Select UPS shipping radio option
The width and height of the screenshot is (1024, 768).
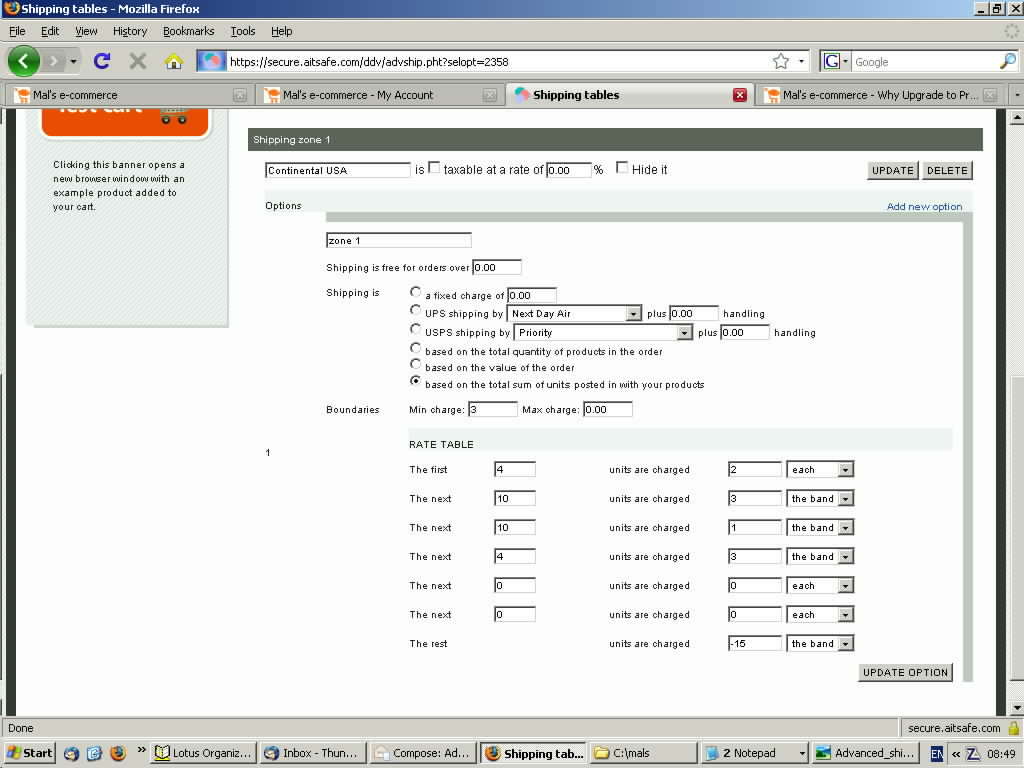(x=415, y=310)
